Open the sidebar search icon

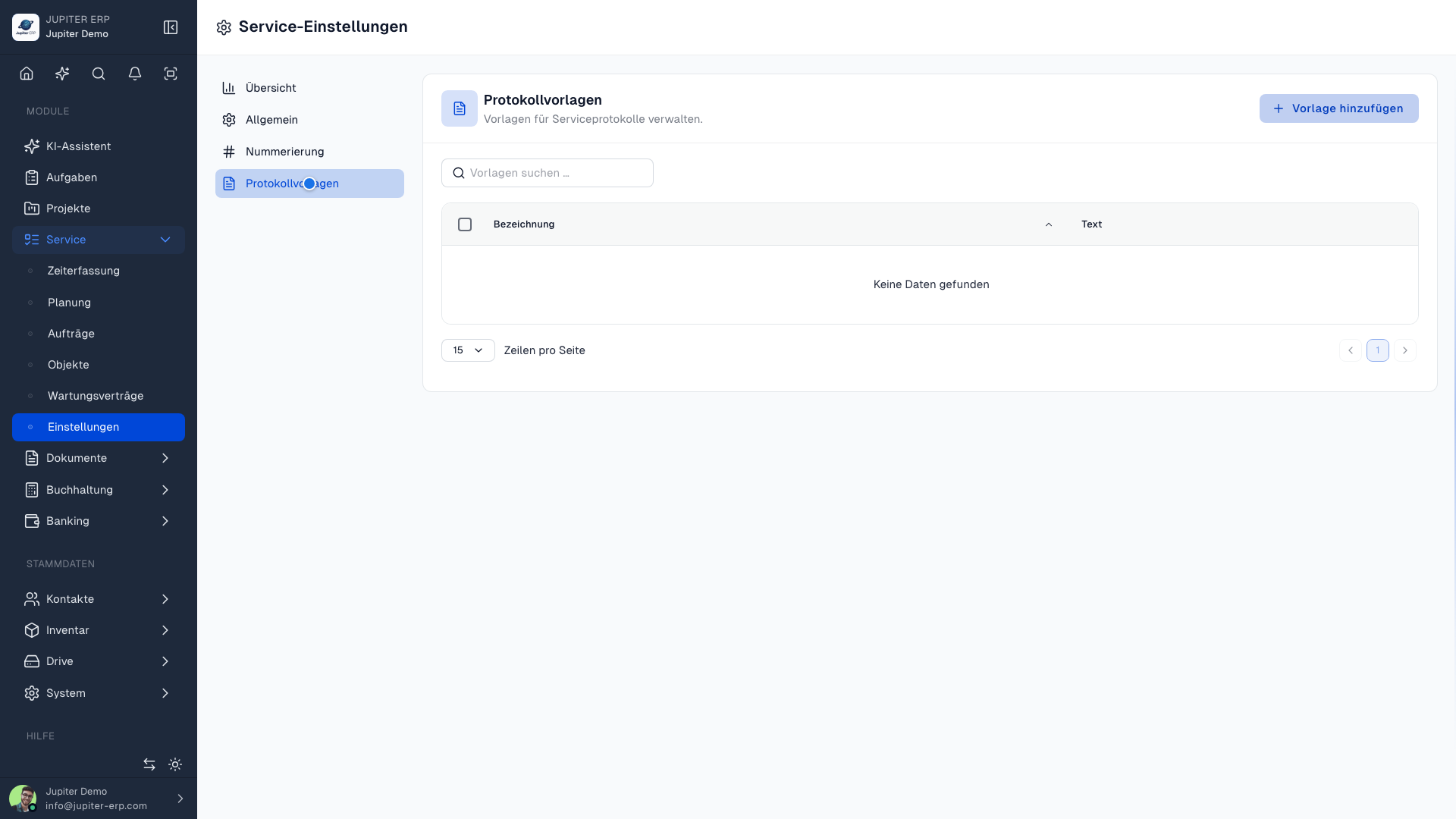coord(99,74)
